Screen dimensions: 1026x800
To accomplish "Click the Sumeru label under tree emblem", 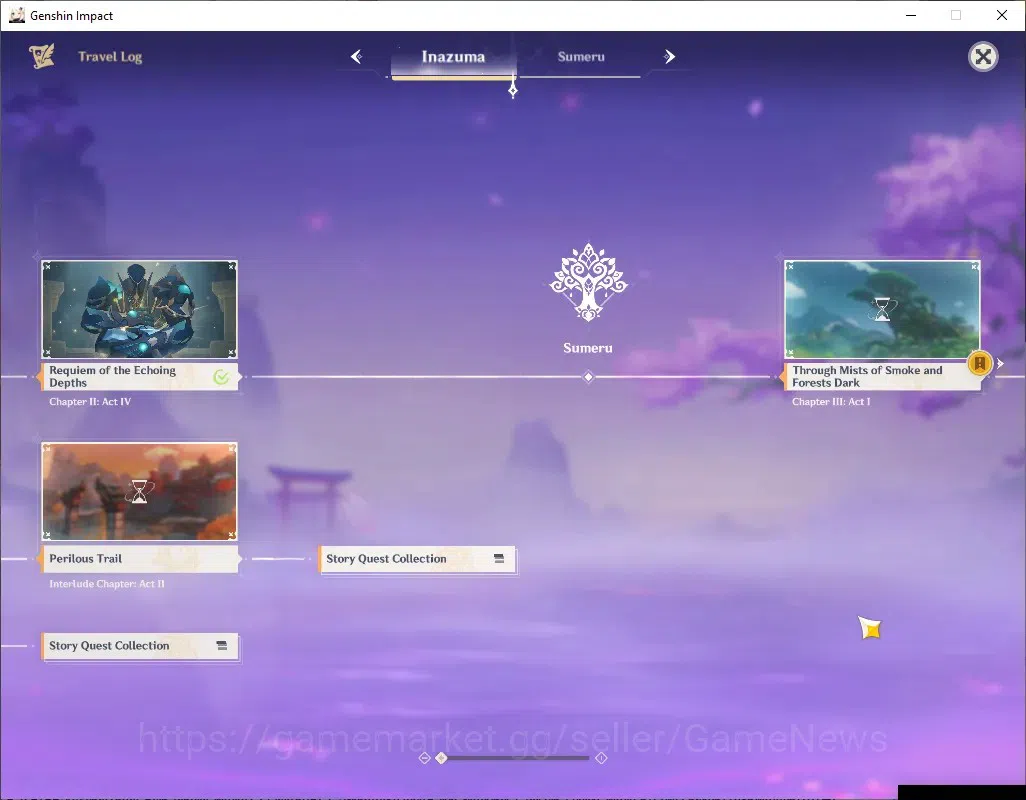I will [x=588, y=348].
